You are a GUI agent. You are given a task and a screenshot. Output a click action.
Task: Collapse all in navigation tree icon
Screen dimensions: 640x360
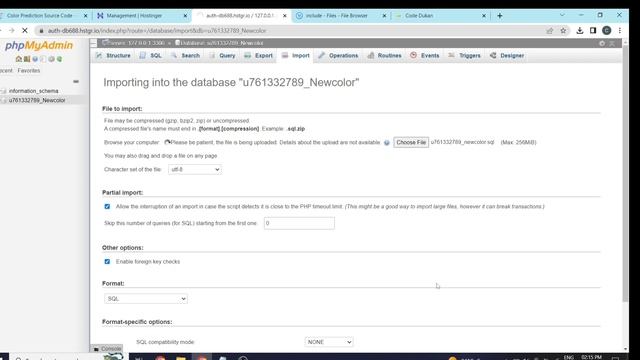click(x=76, y=82)
